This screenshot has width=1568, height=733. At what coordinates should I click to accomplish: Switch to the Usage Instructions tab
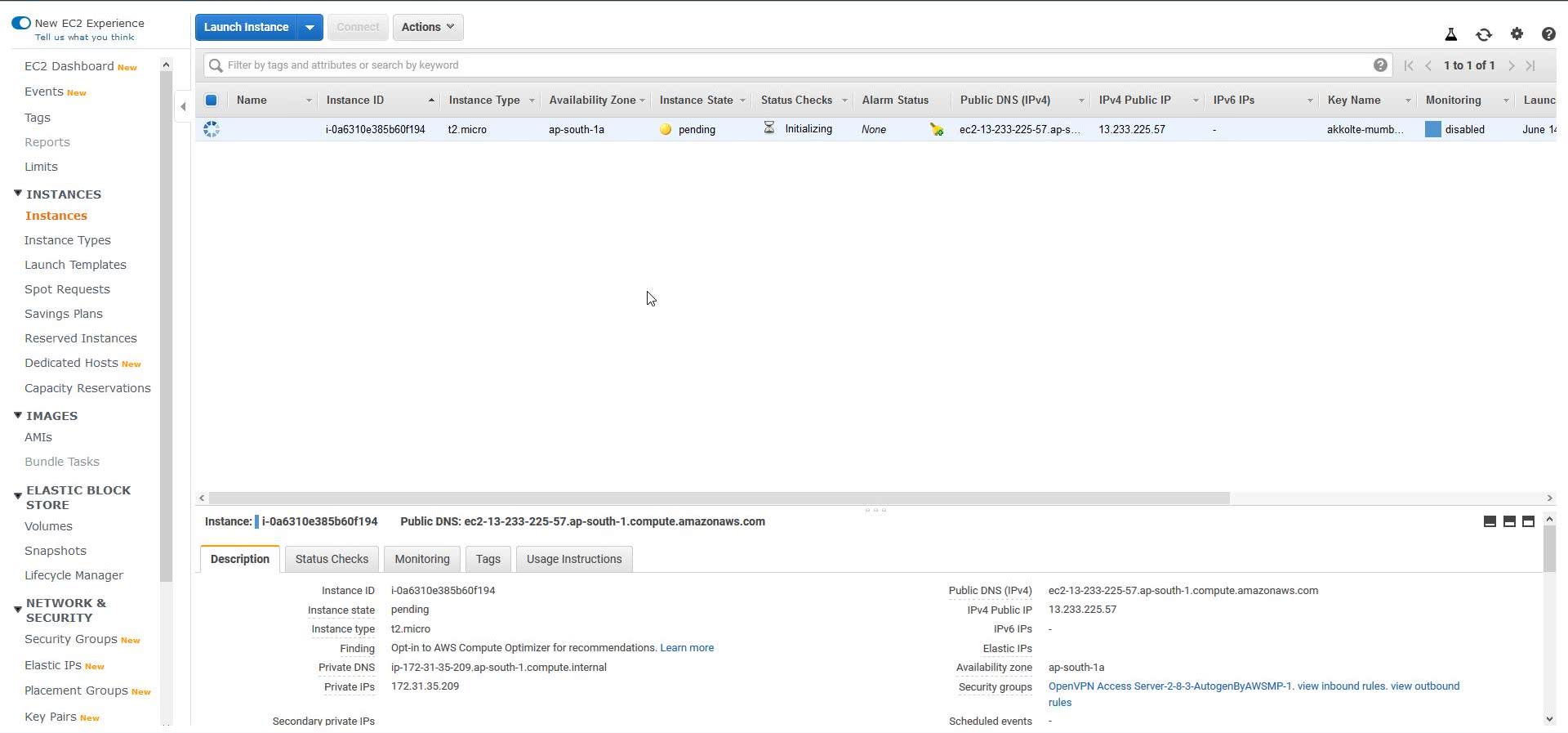(574, 559)
